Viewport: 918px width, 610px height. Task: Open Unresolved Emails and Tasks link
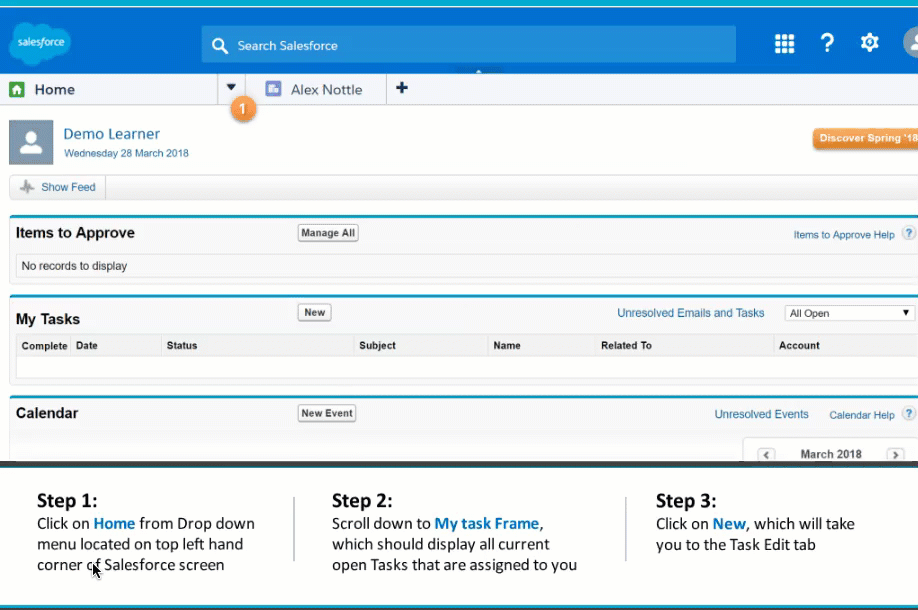point(690,313)
